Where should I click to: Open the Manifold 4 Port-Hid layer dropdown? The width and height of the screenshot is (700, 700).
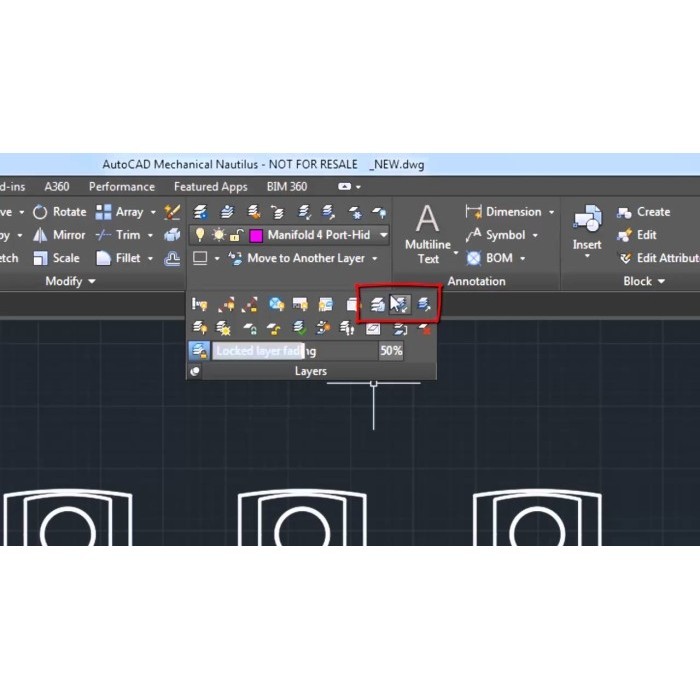tap(383, 235)
